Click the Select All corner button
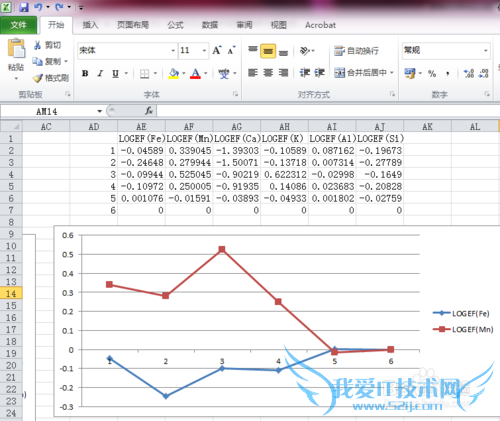 click(x=11, y=127)
